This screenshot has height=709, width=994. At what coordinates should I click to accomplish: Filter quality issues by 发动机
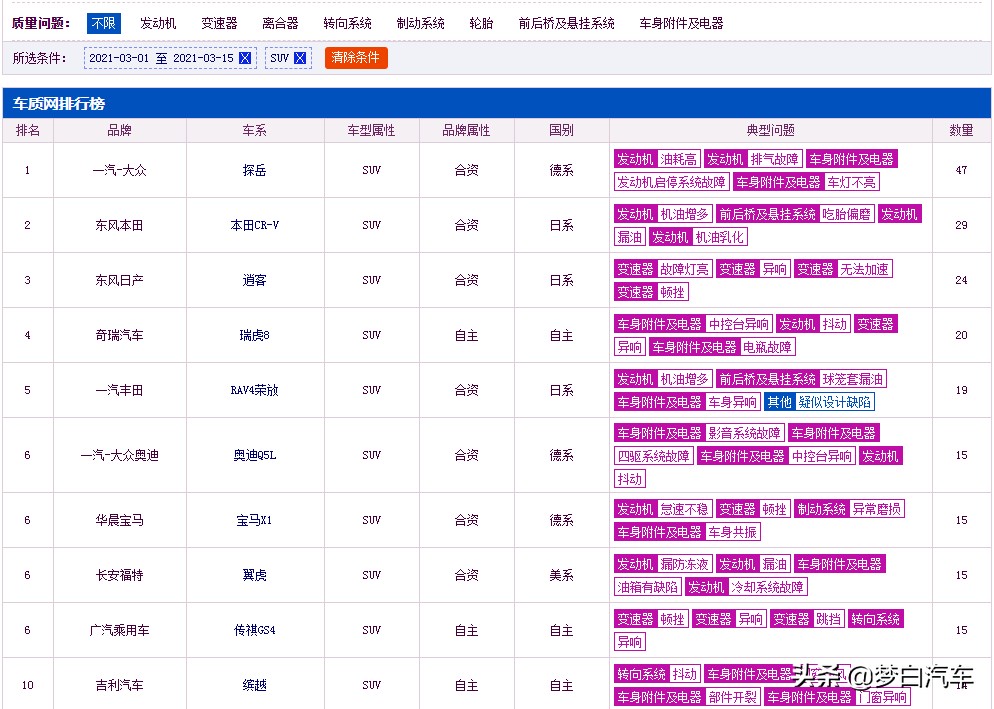[158, 23]
